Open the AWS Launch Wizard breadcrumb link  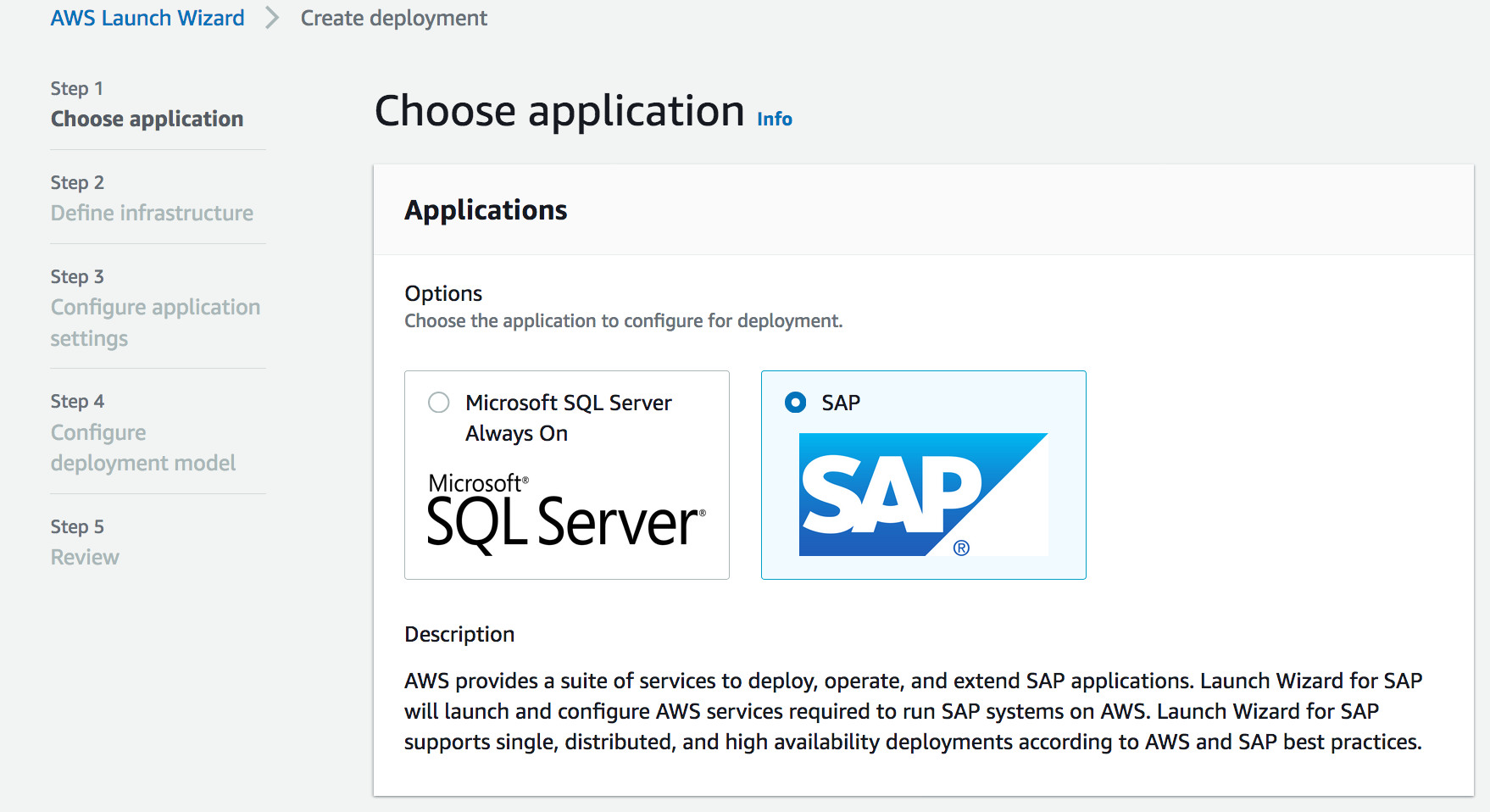click(147, 18)
